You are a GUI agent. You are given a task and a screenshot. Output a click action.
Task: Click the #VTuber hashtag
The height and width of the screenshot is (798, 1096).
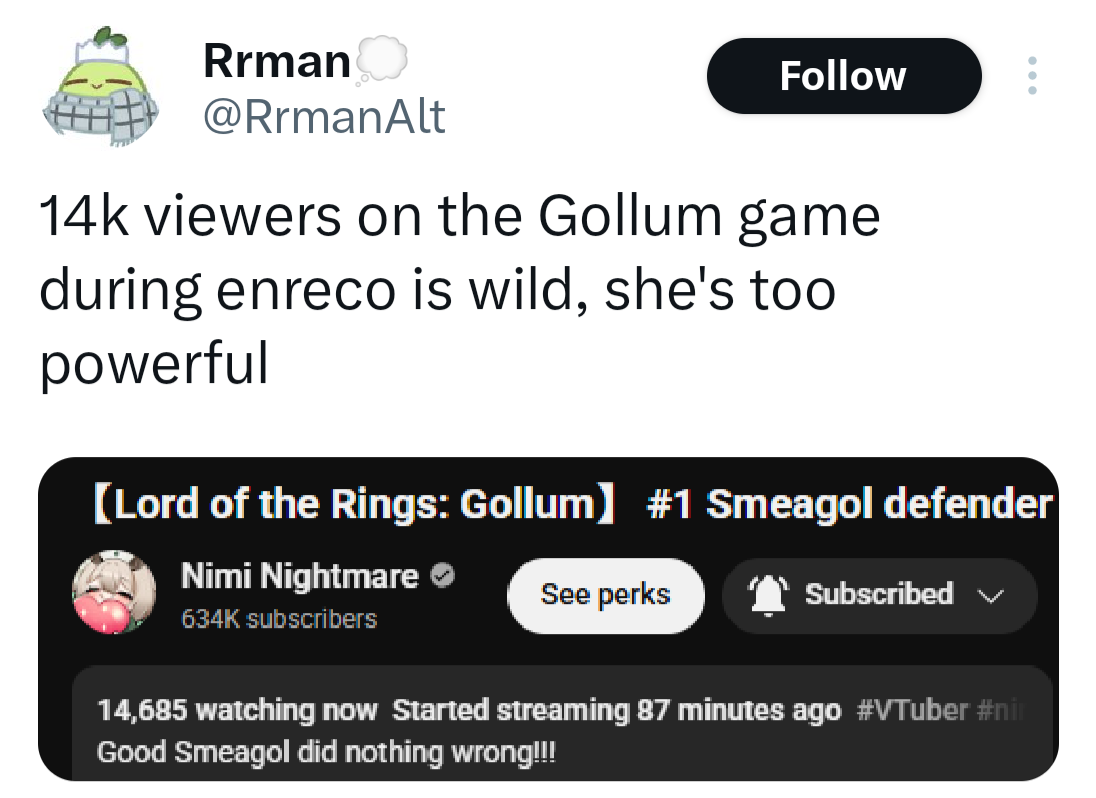click(x=913, y=711)
